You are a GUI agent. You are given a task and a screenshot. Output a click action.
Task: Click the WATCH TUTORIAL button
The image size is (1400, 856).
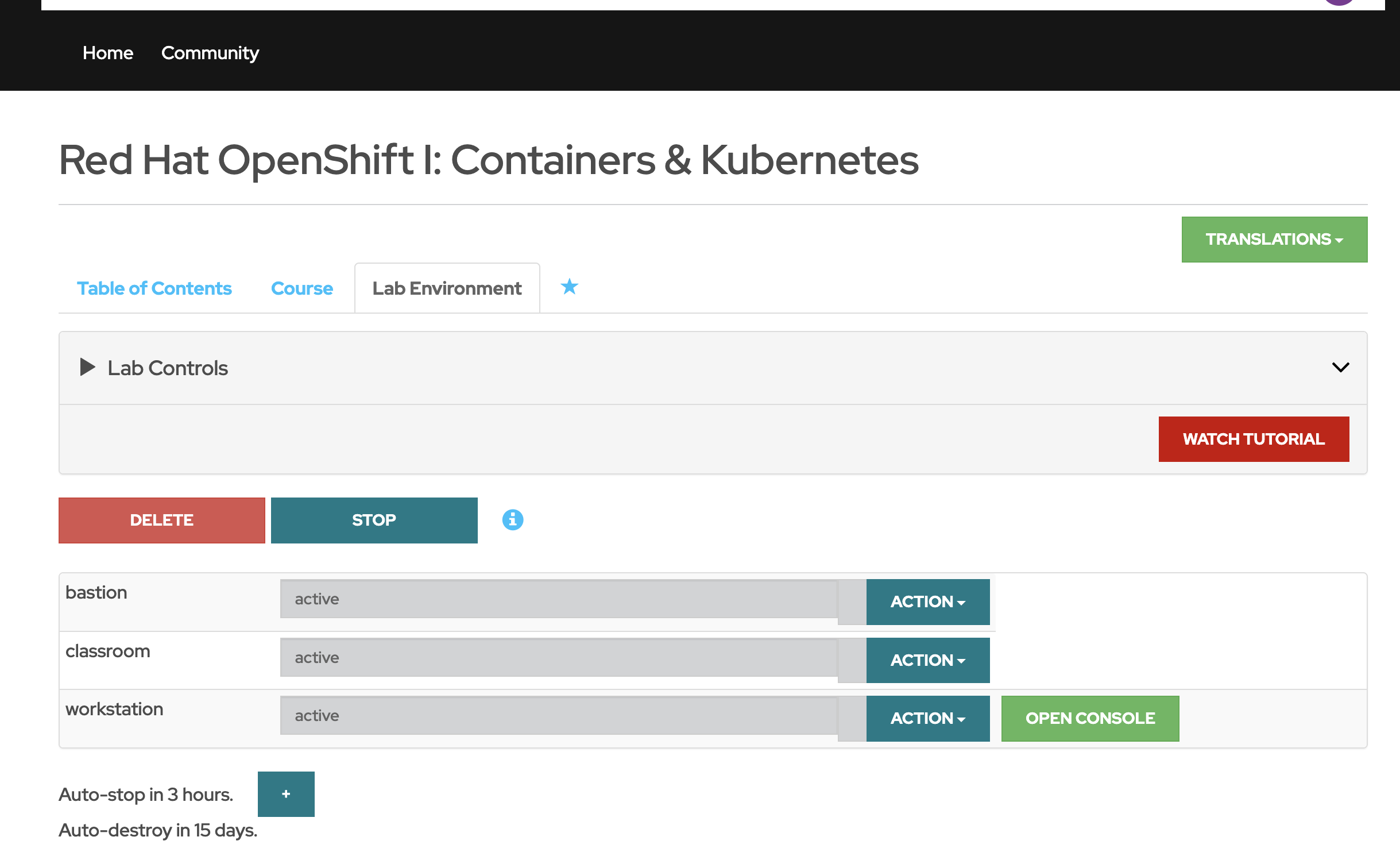(x=1254, y=438)
